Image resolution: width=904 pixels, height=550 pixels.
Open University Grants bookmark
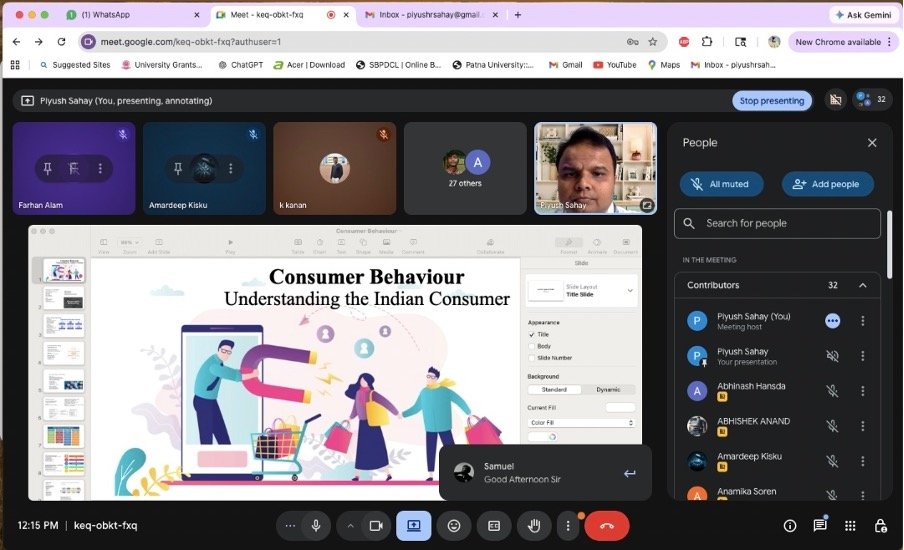coord(162,65)
